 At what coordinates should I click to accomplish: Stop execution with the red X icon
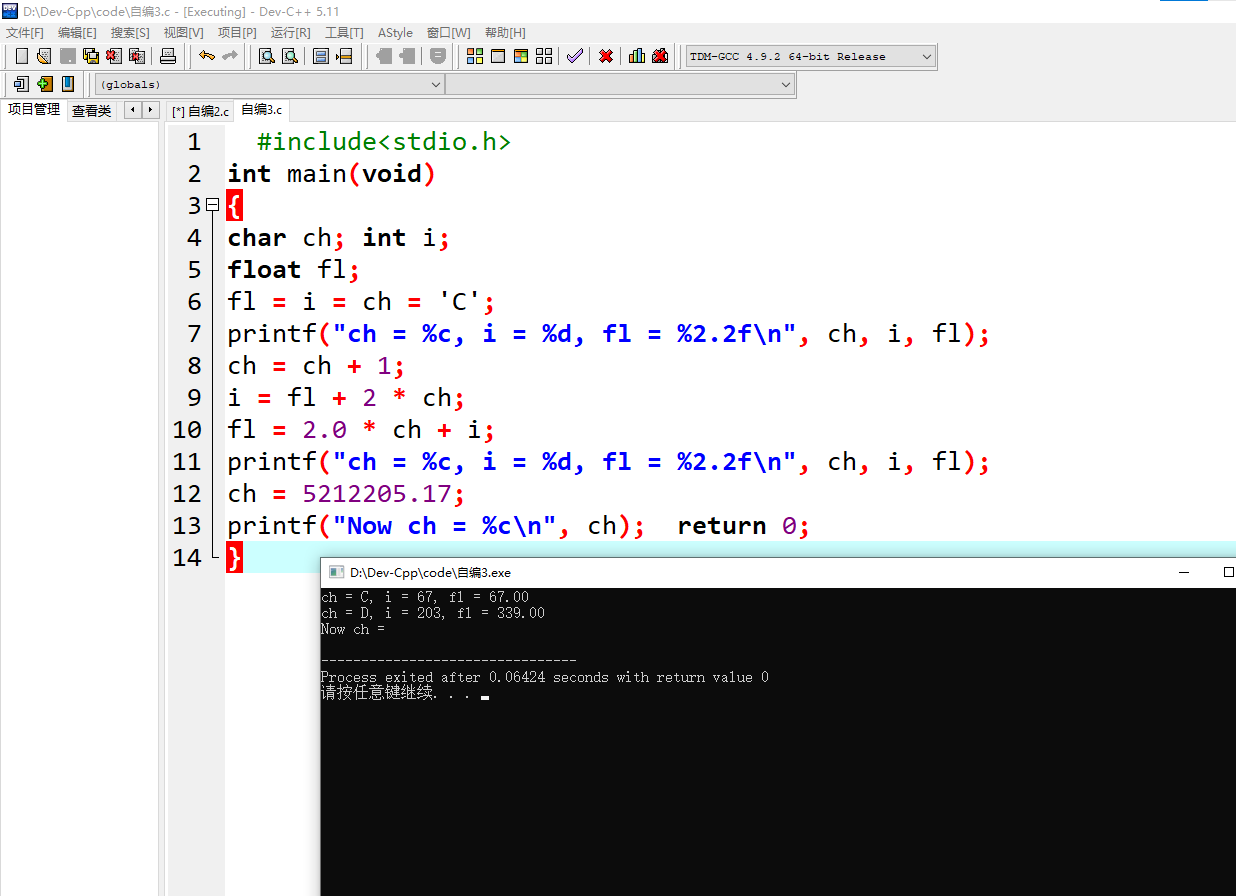606,56
